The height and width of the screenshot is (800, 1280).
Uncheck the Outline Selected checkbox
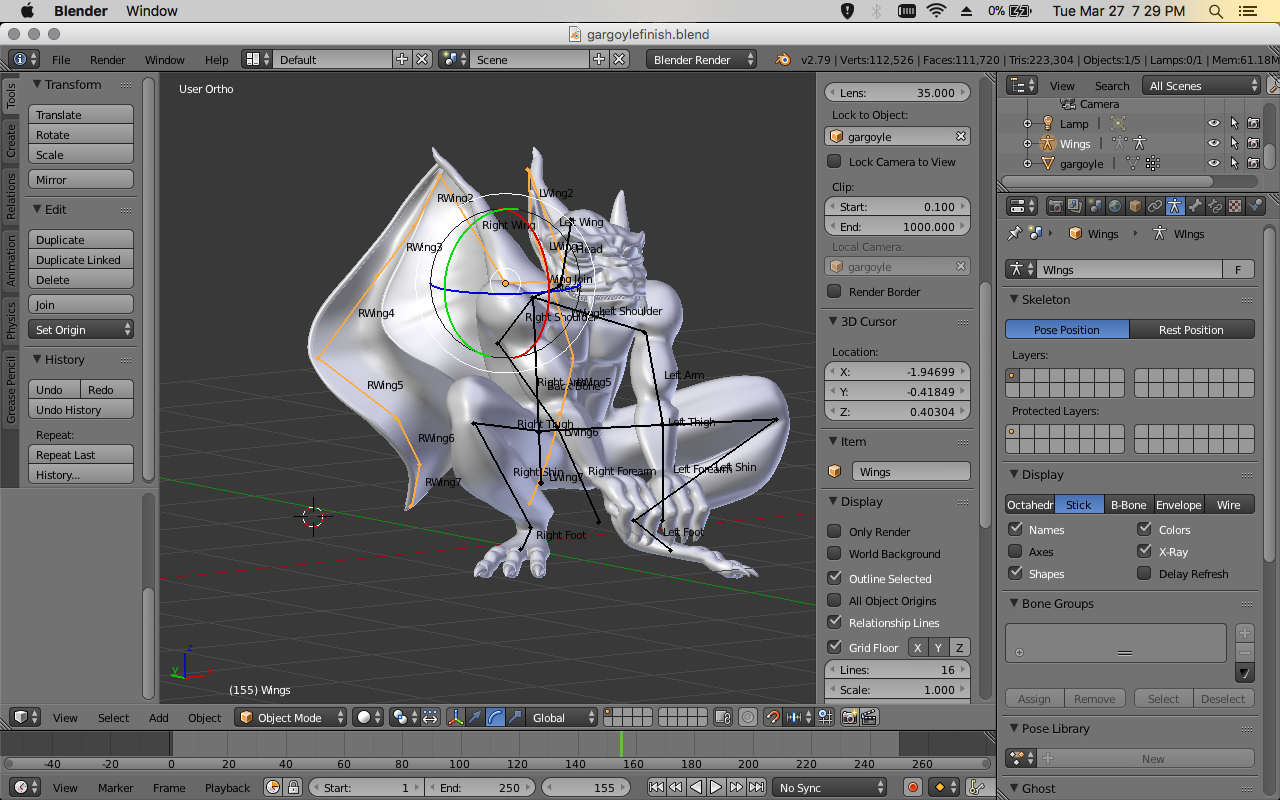coord(834,578)
